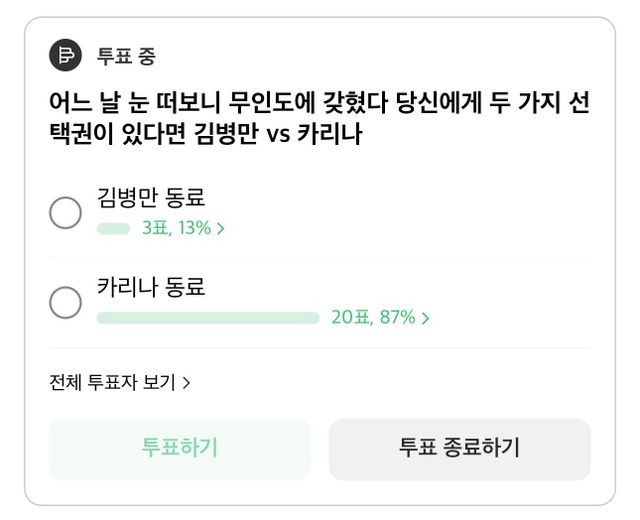Image resolution: width=640 pixels, height=520 pixels.
Task: Click the poll icon beside 투표 중
Action: [x=66, y=56]
